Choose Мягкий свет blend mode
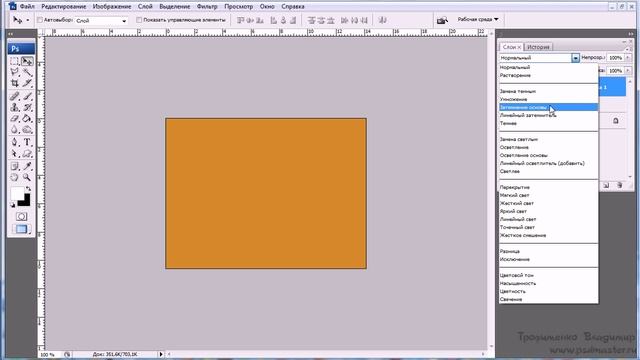Screen dimensions: 640x360 pyautogui.click(x=548, y=195)
